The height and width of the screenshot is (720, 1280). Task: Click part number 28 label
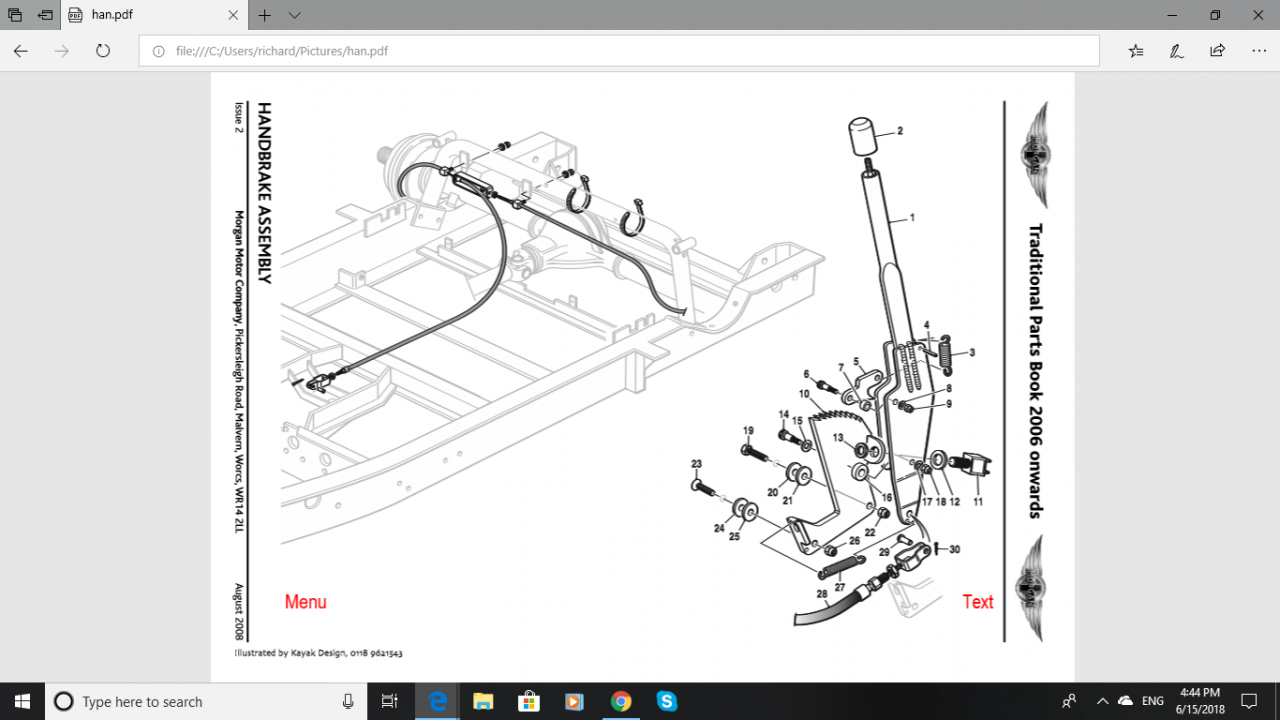822,594
